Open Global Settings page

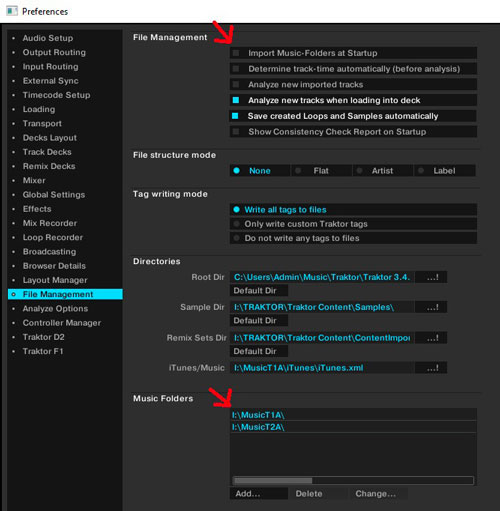click(54, 195)
